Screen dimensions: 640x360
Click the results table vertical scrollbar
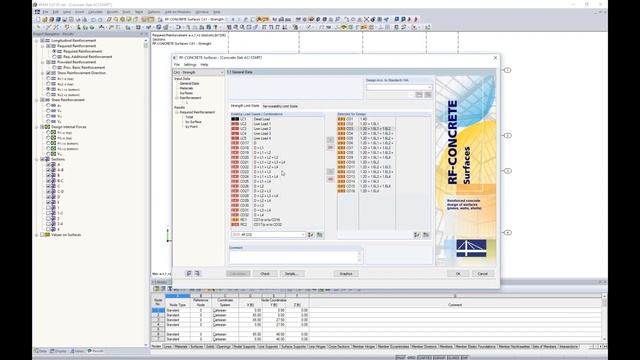(x=604, y=318)
